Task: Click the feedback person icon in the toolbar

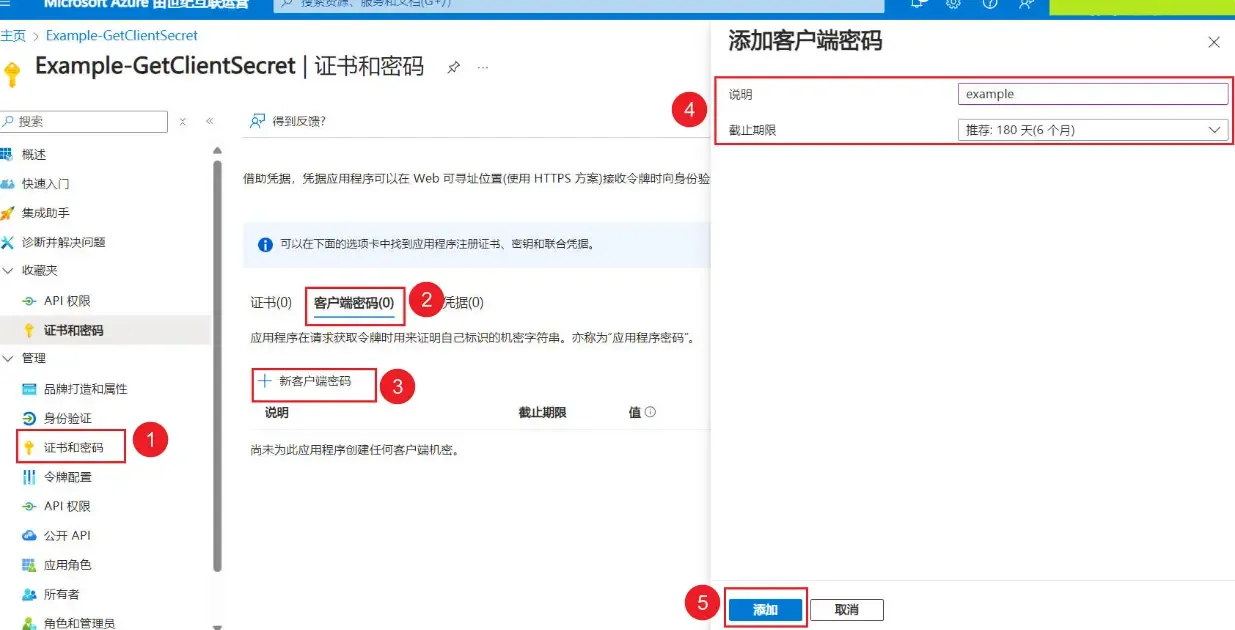Action: pos(257,121)
